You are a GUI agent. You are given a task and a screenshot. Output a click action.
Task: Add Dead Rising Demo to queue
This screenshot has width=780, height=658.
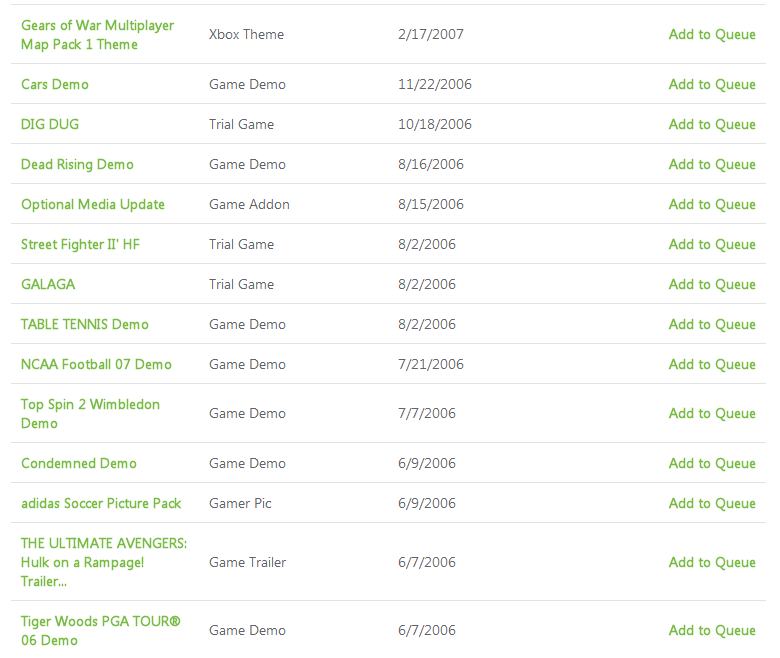click(712, 165)
